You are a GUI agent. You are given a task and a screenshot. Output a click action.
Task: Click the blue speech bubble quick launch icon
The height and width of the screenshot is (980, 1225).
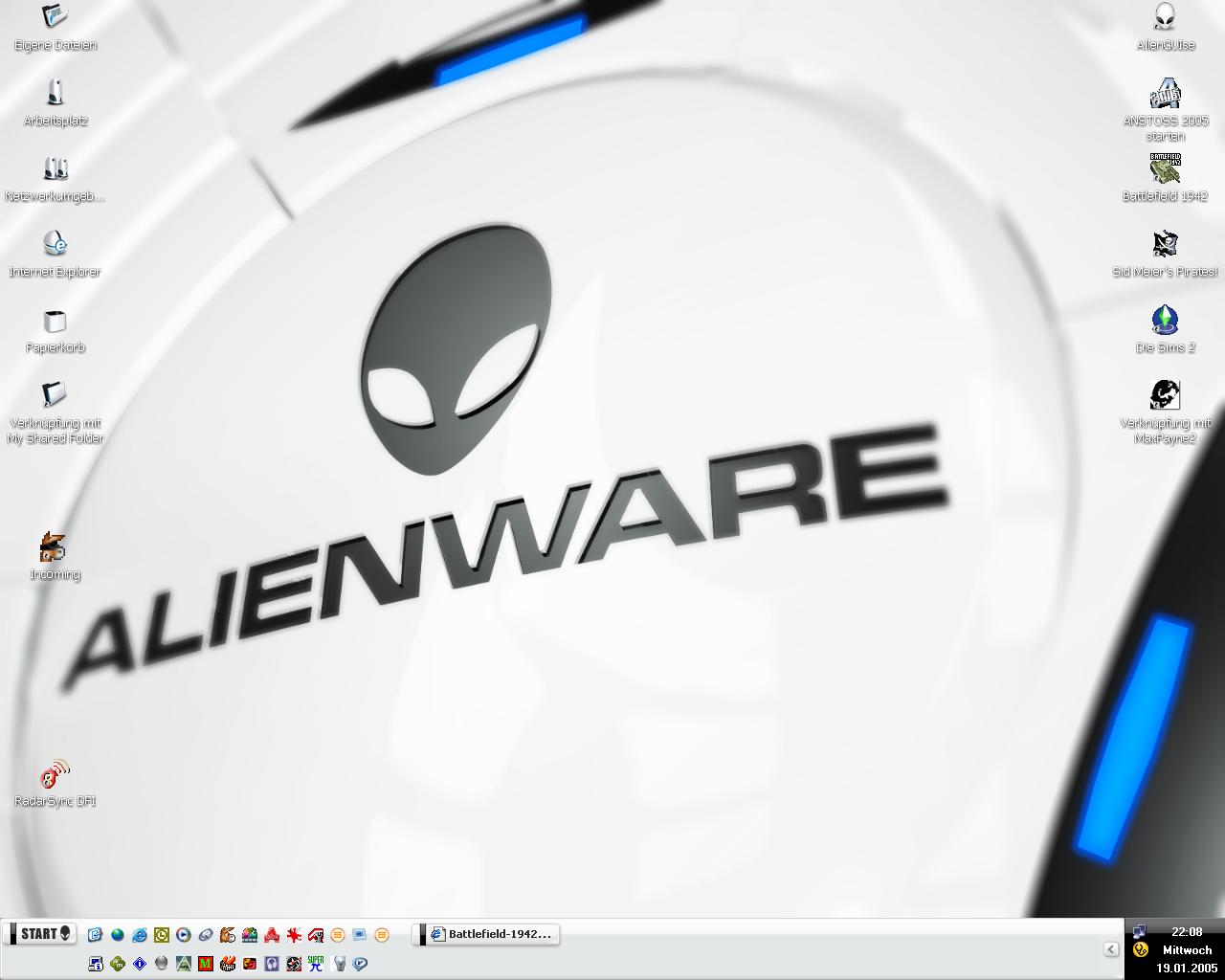coord(359,963)
